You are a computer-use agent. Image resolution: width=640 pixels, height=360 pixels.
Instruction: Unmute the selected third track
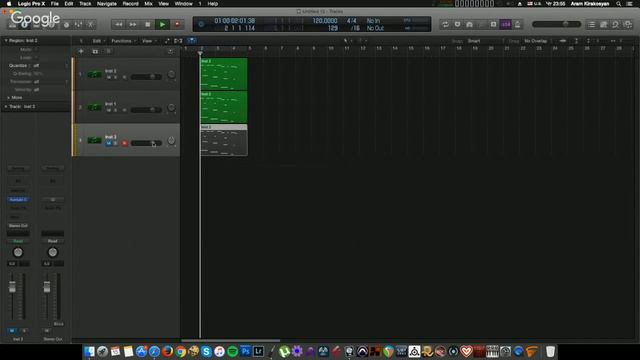[x=109, y=143]
